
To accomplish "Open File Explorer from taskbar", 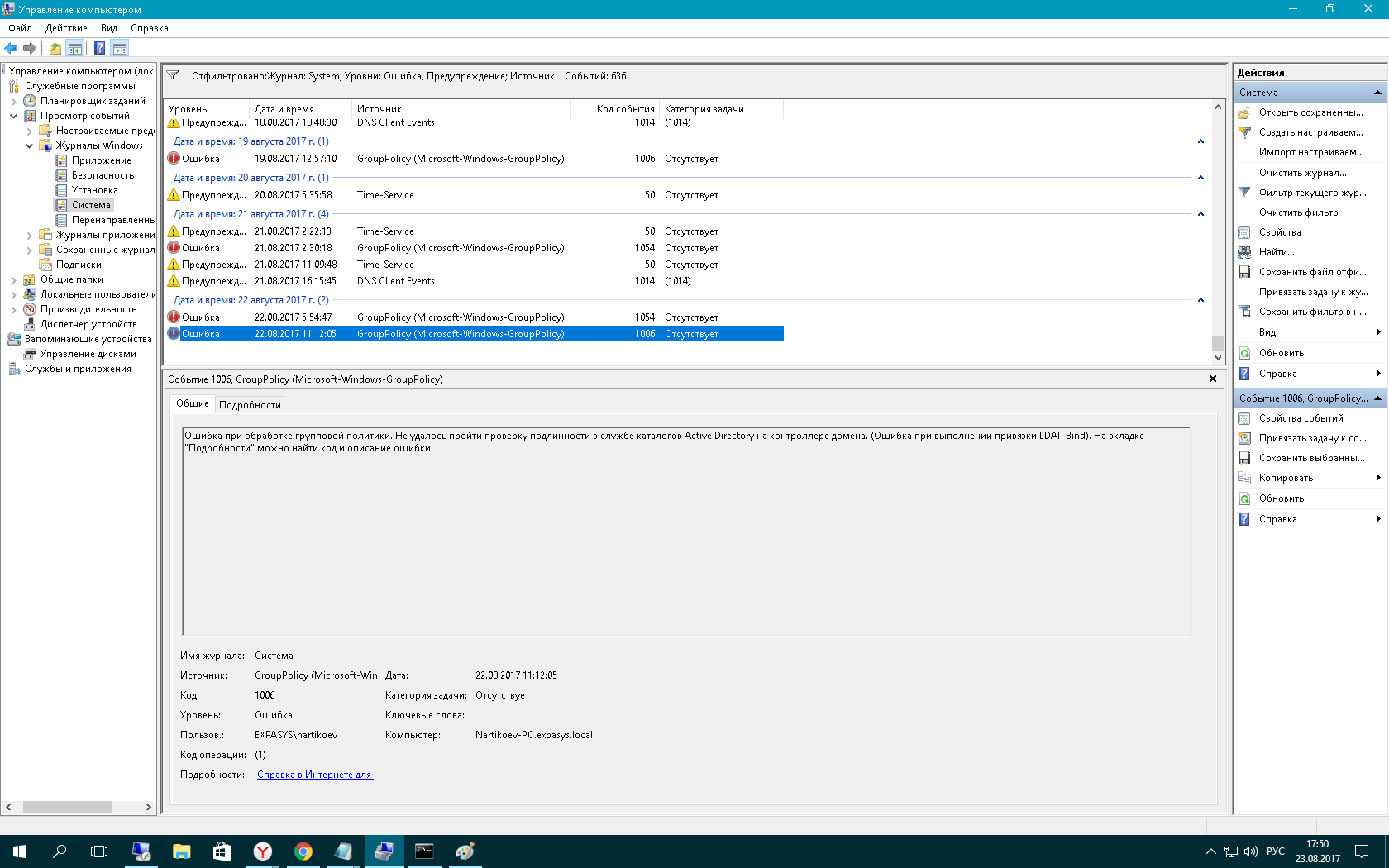I will point(182,851).
